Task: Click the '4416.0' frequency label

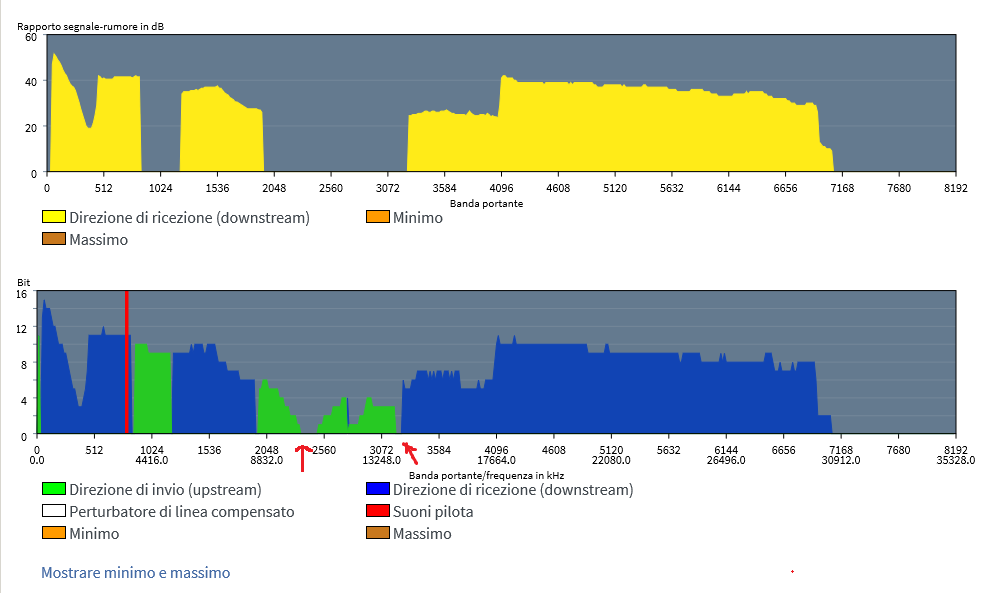Action: tap(152, 460)
